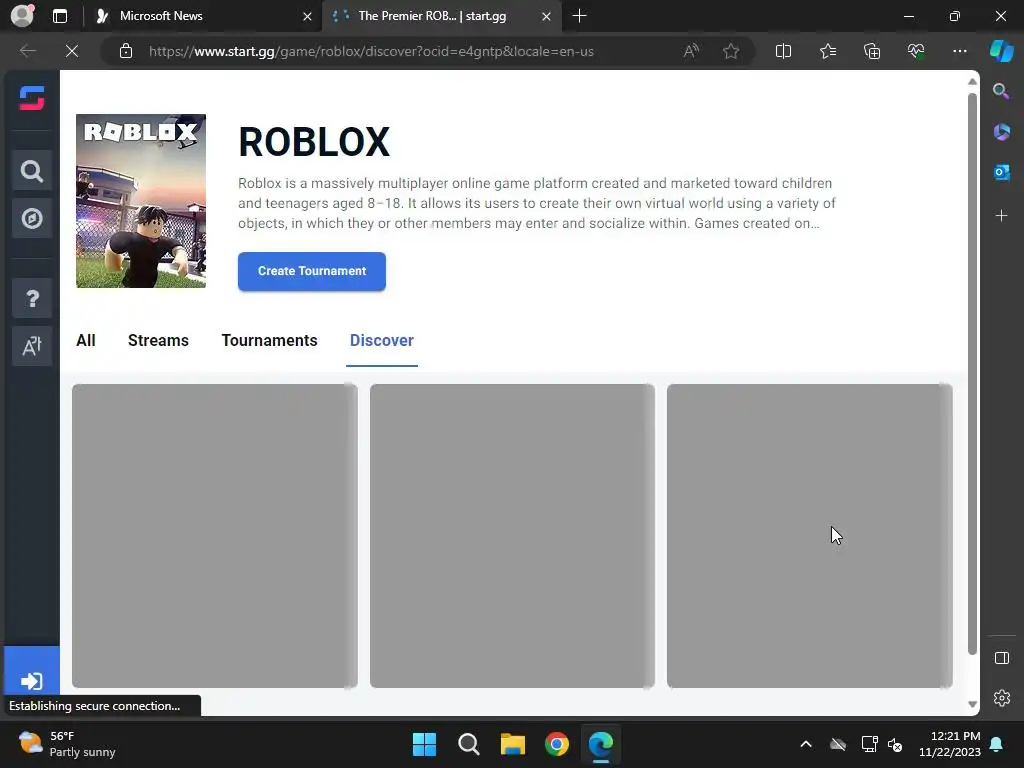Open split screen view

pos(783,51)
